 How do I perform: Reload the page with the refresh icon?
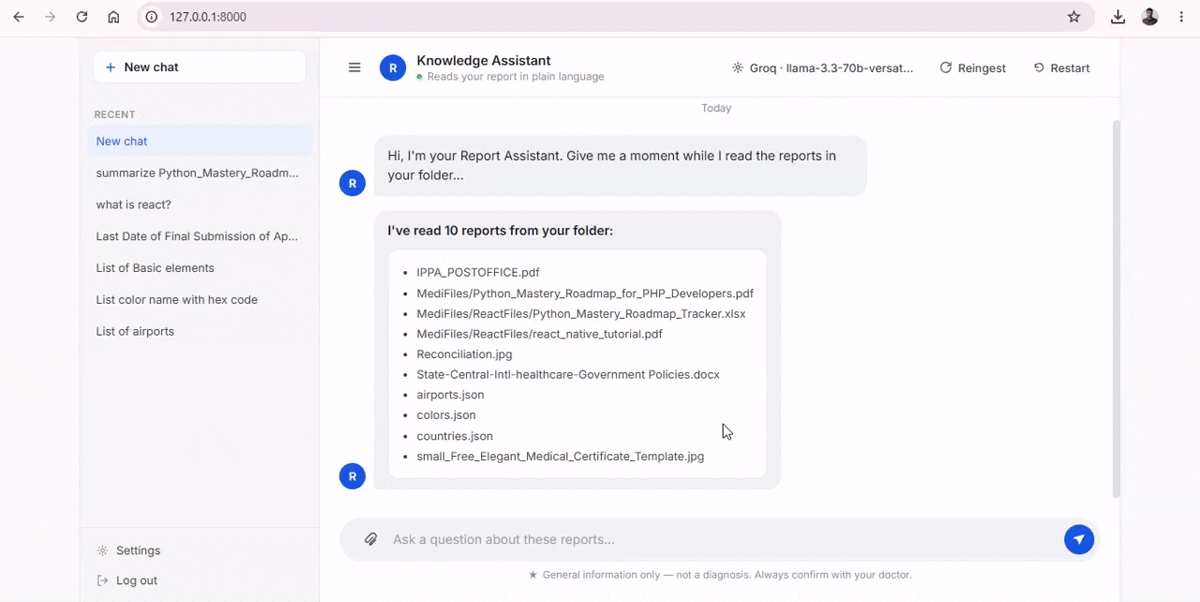pos(82,17)
